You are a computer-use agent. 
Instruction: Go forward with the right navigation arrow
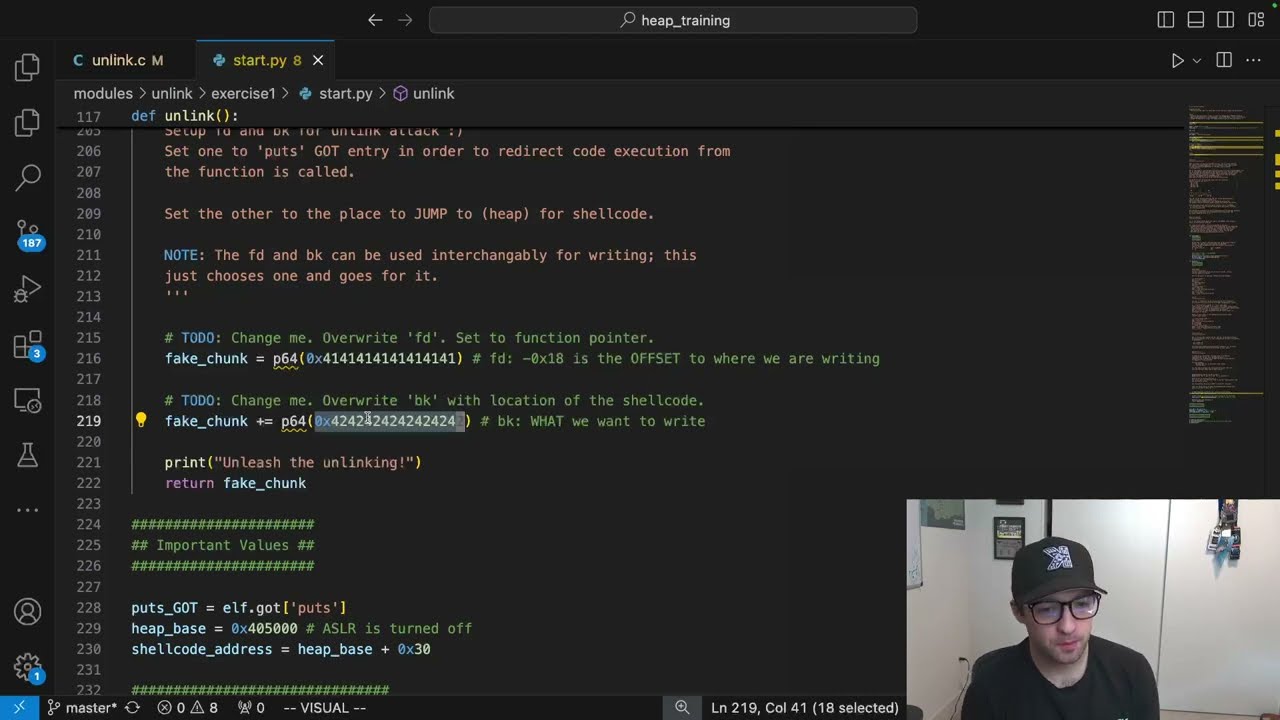(404, 20)
